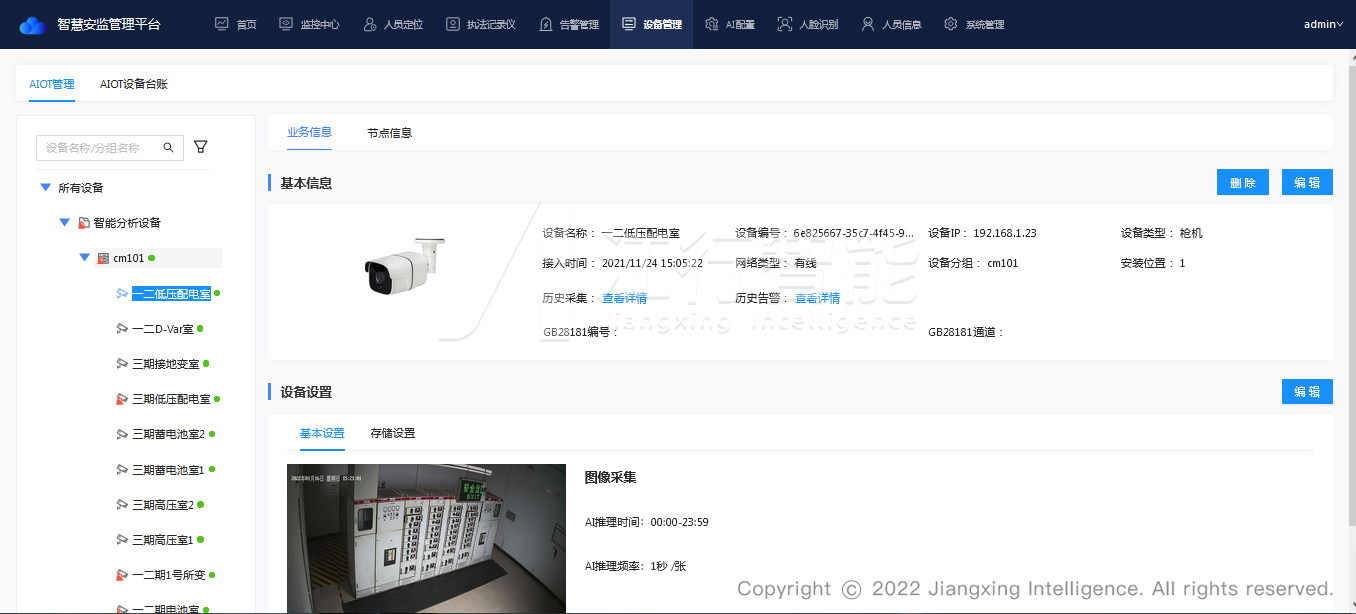Screen dimensions: 1356x614
Task: Go to 人员定位 in top navigation
Action: (x=393, y=24)
